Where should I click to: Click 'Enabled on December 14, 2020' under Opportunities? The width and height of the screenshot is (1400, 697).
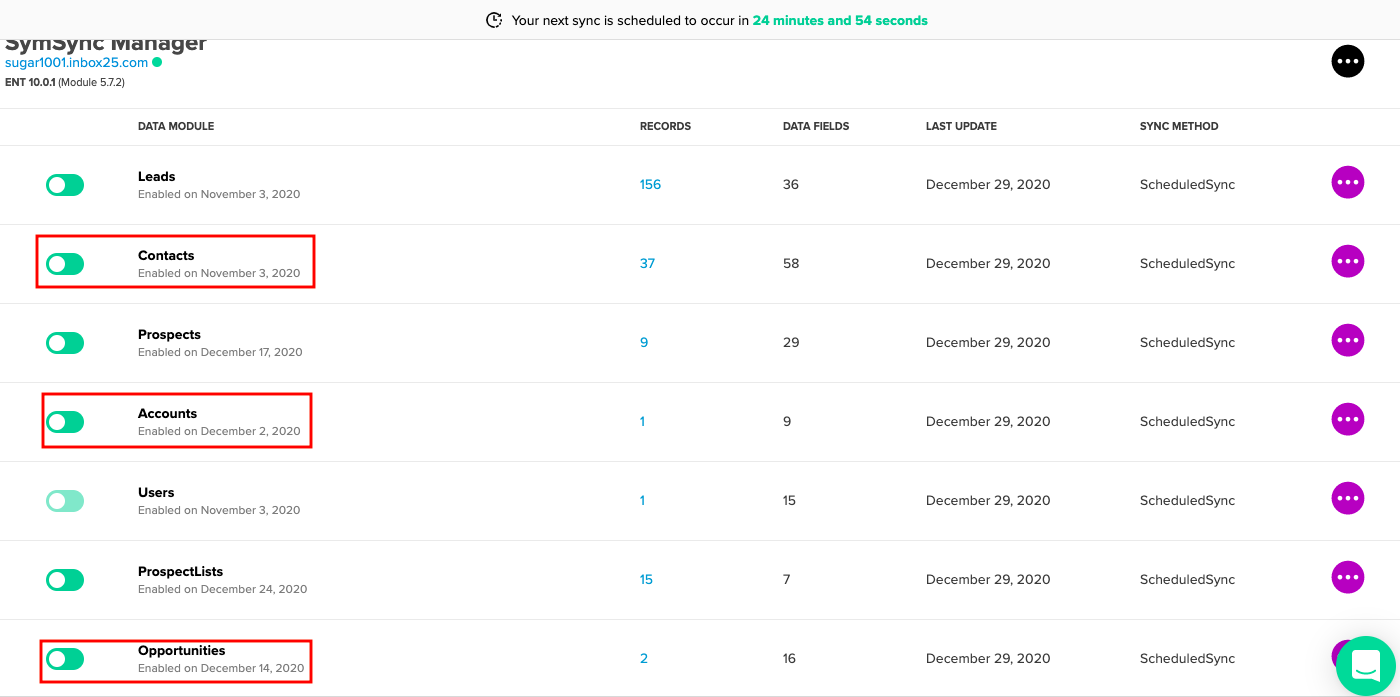coord(221,668)
